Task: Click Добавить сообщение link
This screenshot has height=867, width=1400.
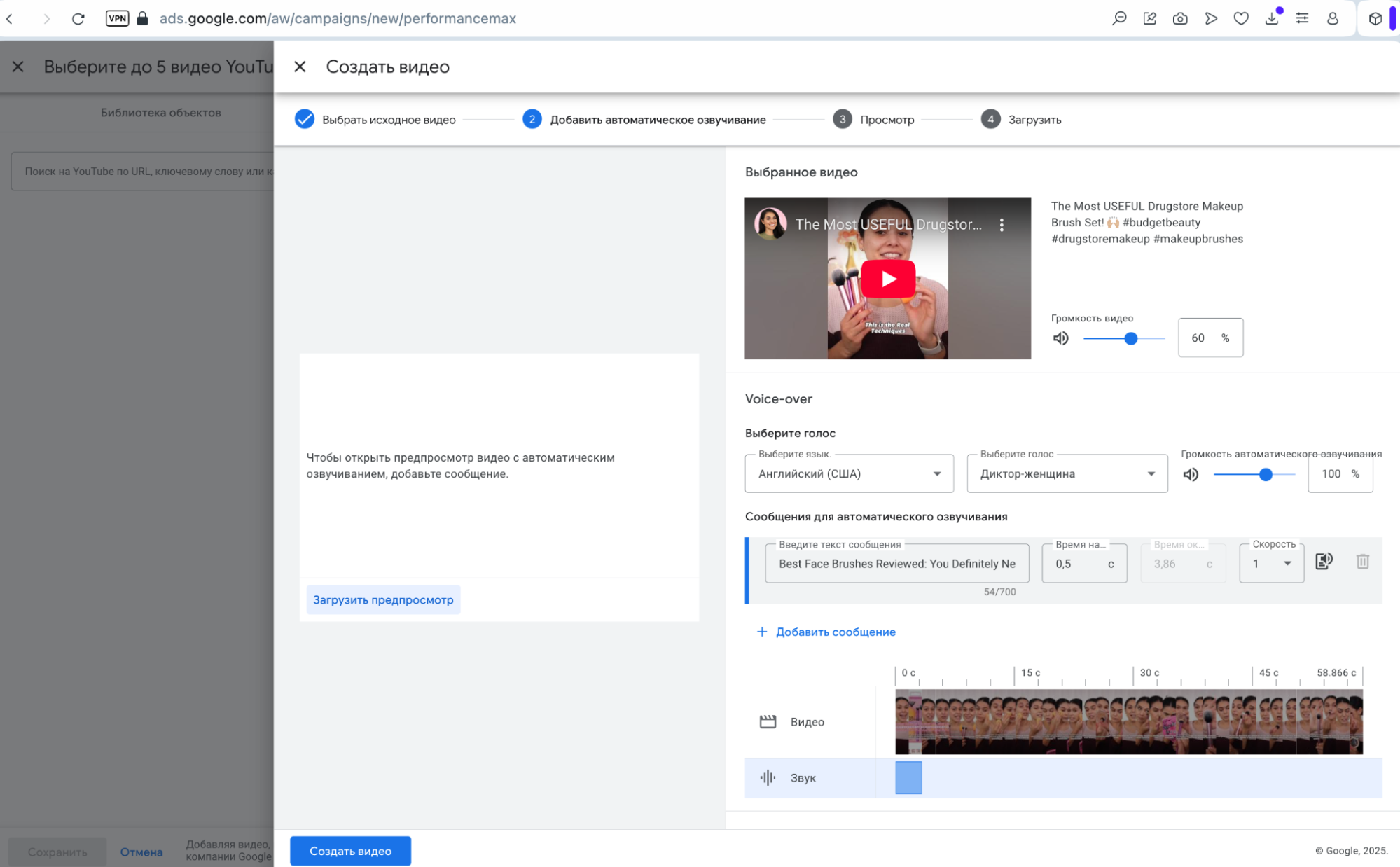Action: 826,632
